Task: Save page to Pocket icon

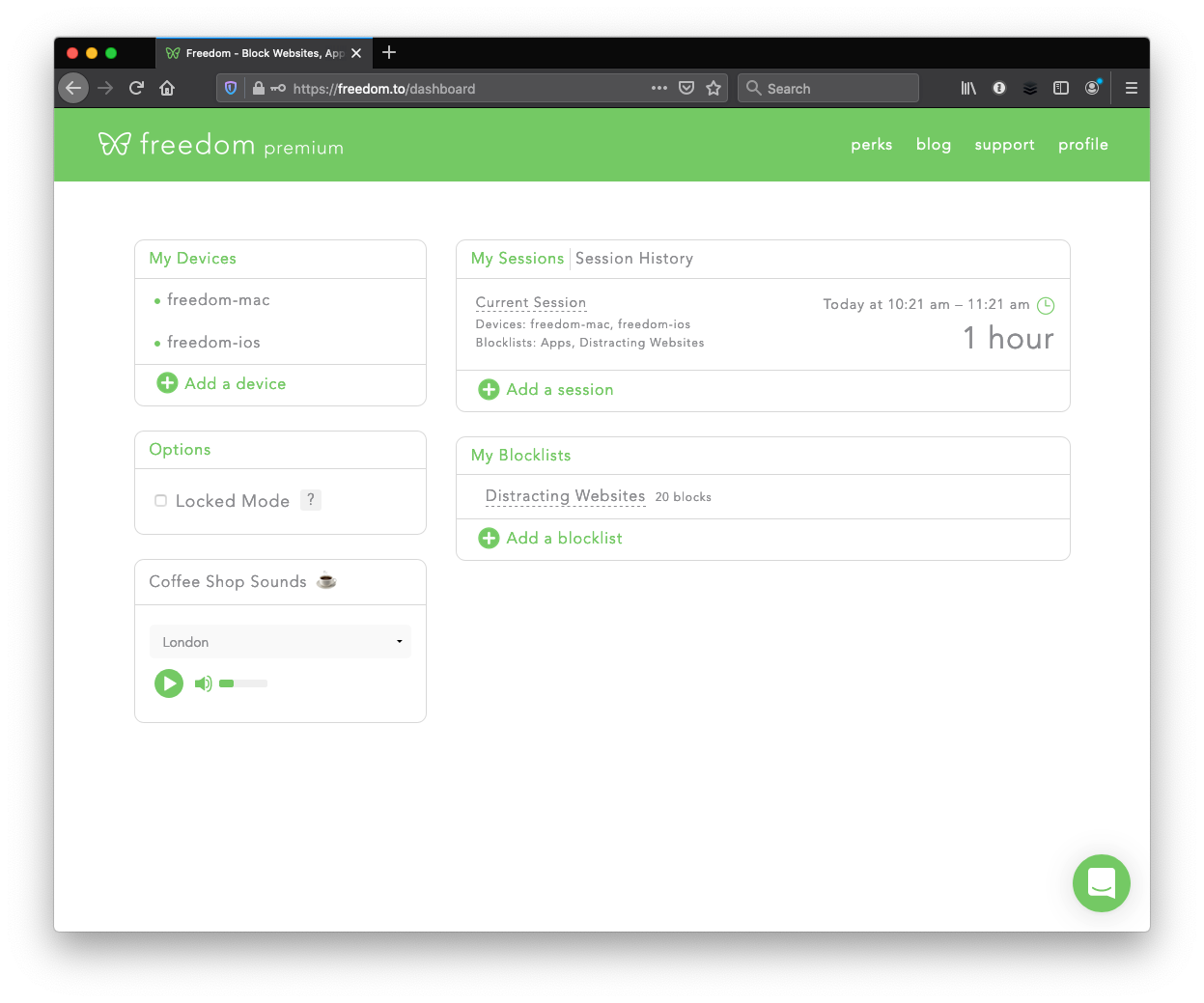Action: coord(686,88)
